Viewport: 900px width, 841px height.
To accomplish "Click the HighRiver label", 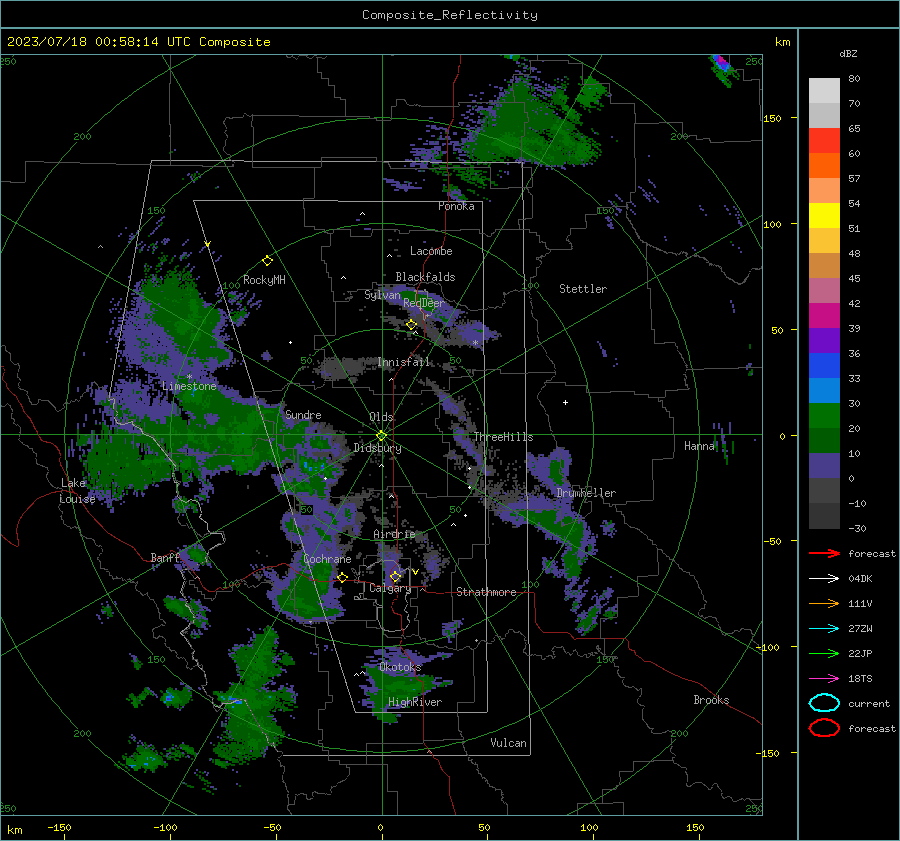I will pos(415,702).
